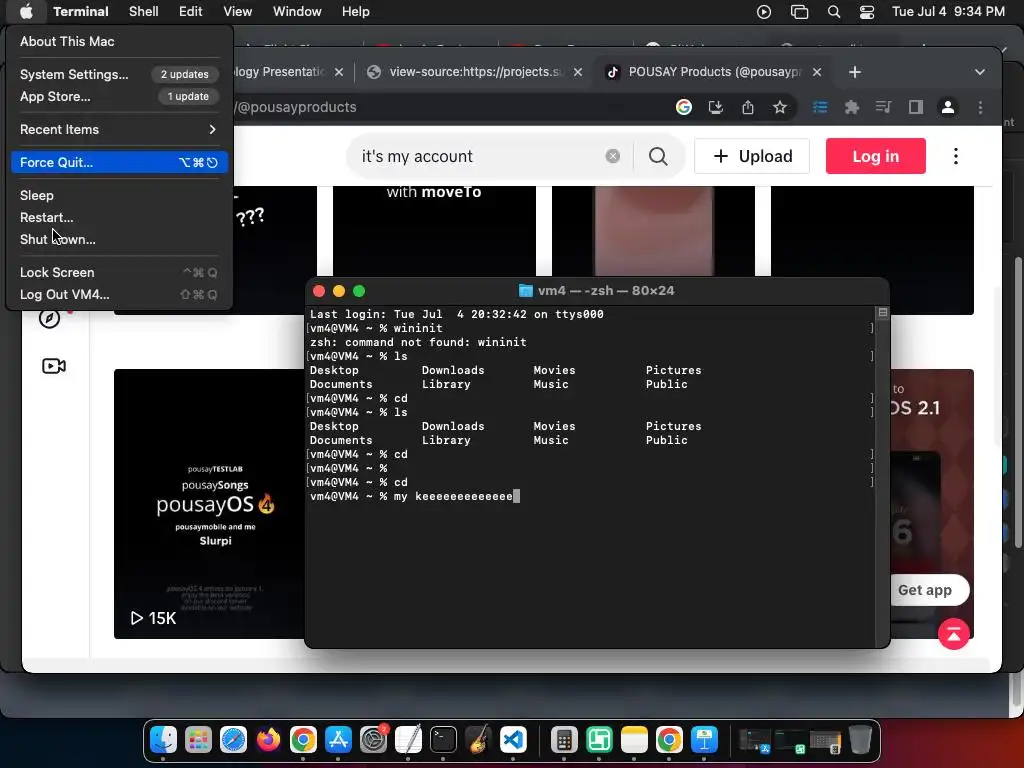Open the Apple menu icon

coord(26,11)
